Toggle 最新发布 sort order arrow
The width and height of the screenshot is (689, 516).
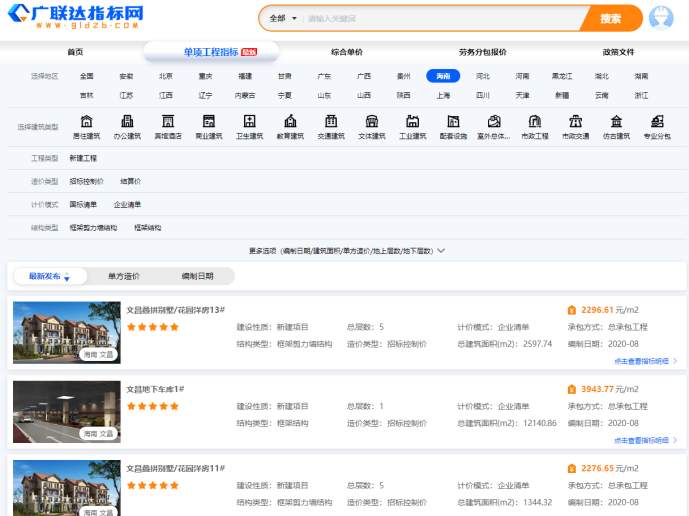pyautogui.click(x=67, y=278)
